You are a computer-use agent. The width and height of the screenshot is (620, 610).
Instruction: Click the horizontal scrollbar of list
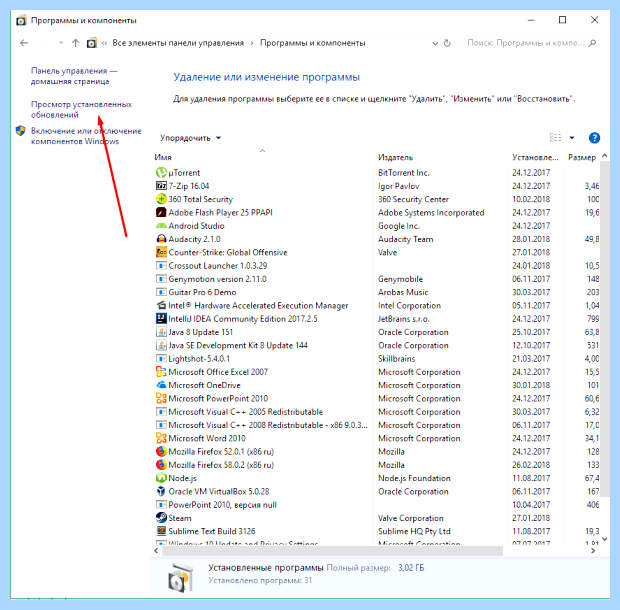332,551
